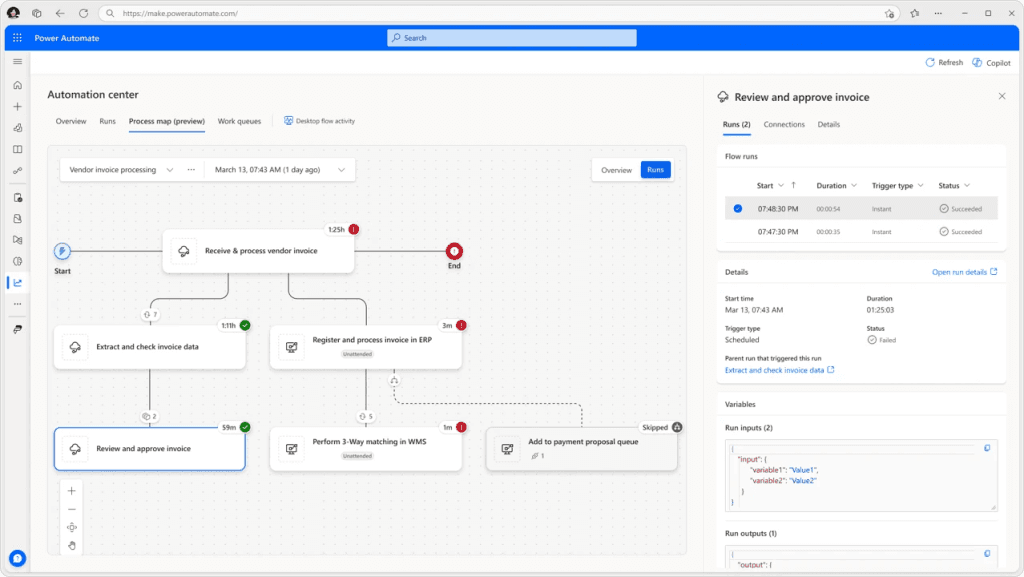Open the Runs tab in Automation center

click(107, 121)
